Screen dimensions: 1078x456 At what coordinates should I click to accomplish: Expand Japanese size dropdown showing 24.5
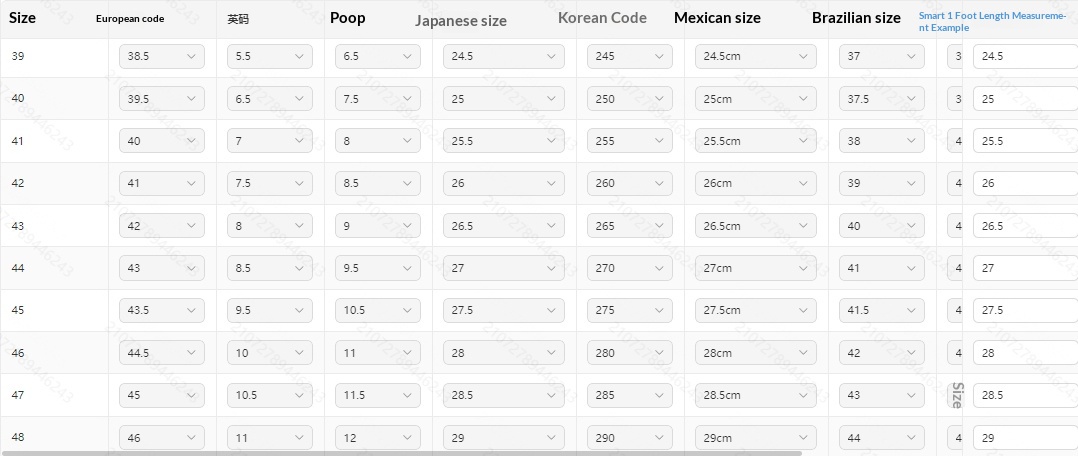[503, 57]
